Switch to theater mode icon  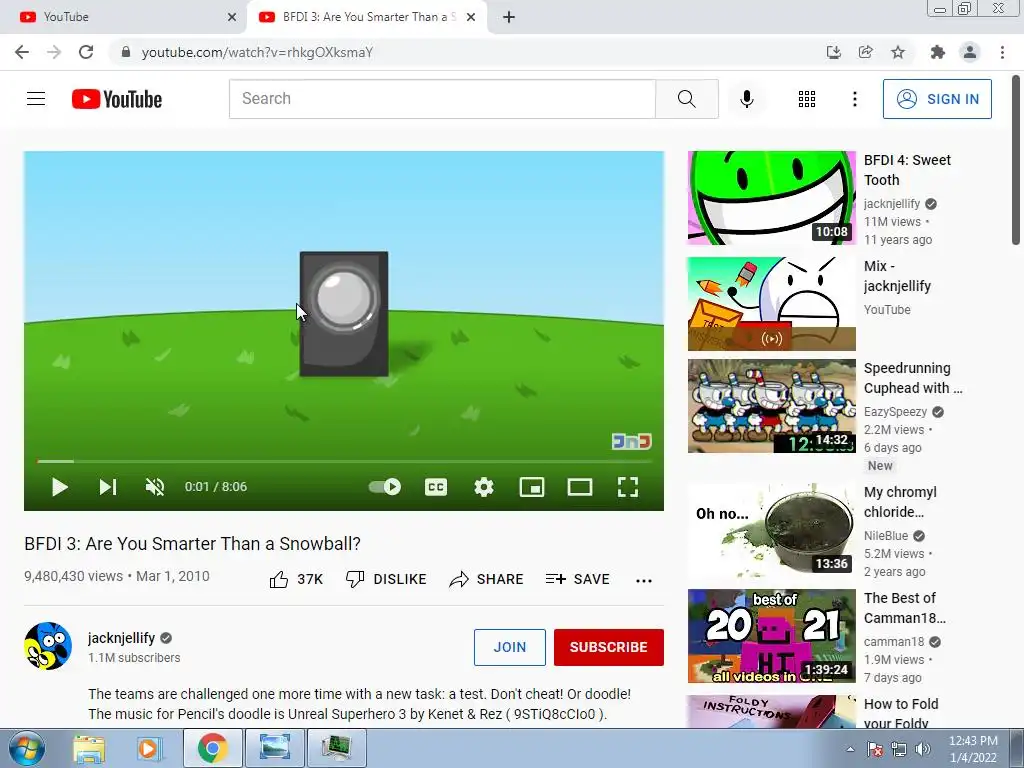580,487
